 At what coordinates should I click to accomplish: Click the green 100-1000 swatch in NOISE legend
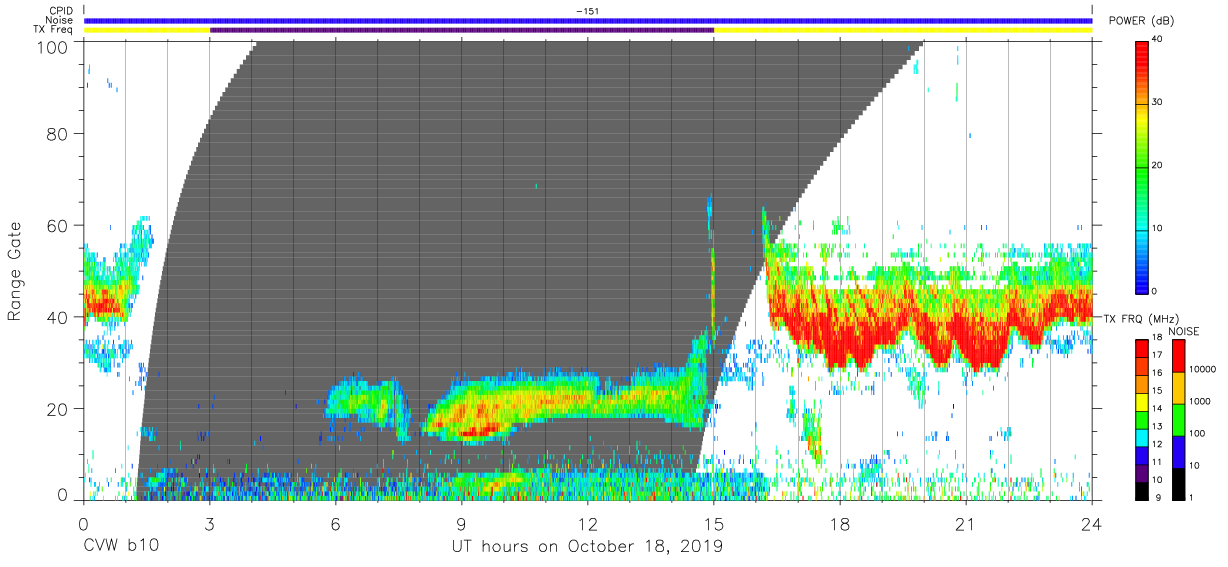[1178, 420]
